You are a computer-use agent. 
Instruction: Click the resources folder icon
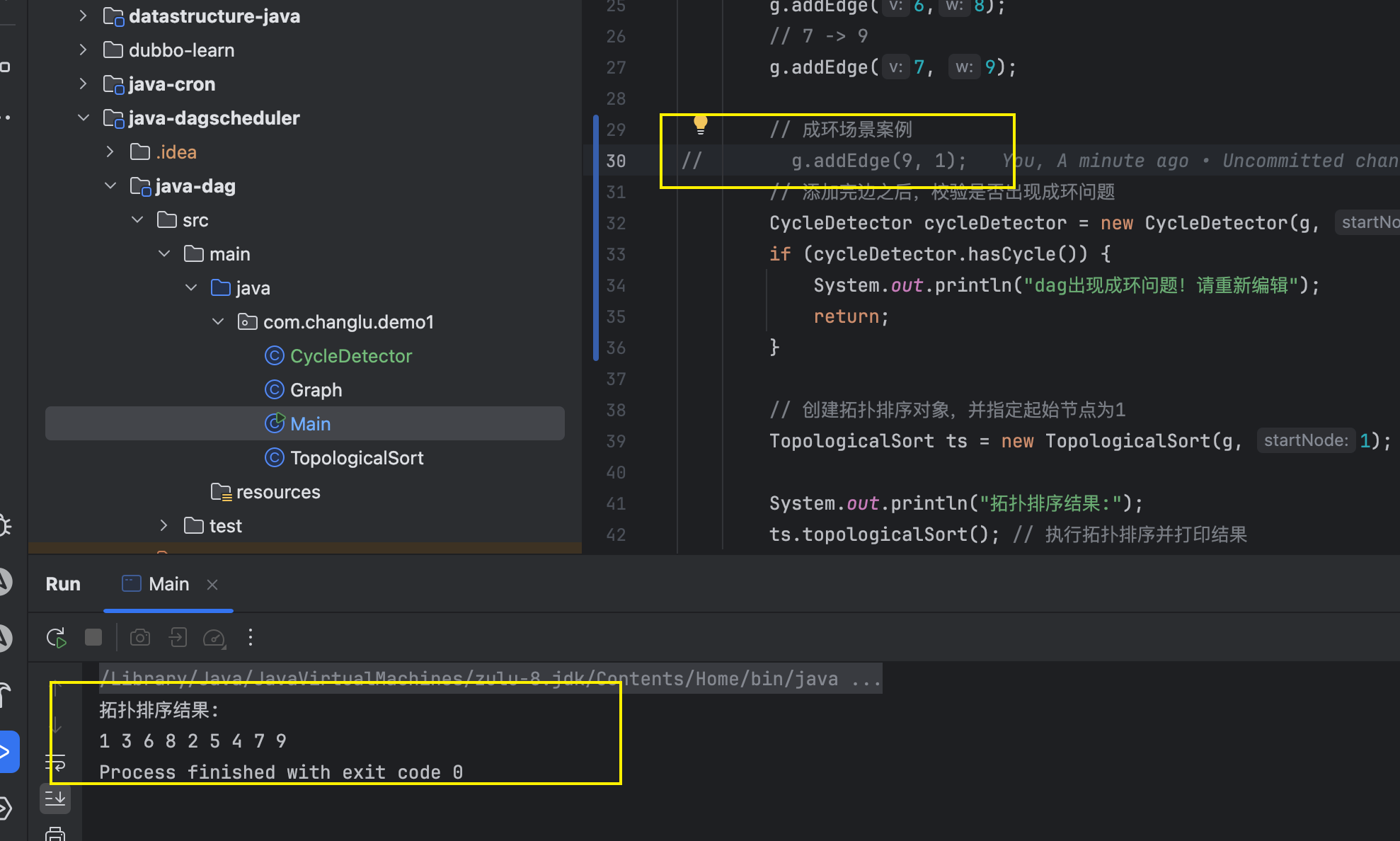[222, 491]
